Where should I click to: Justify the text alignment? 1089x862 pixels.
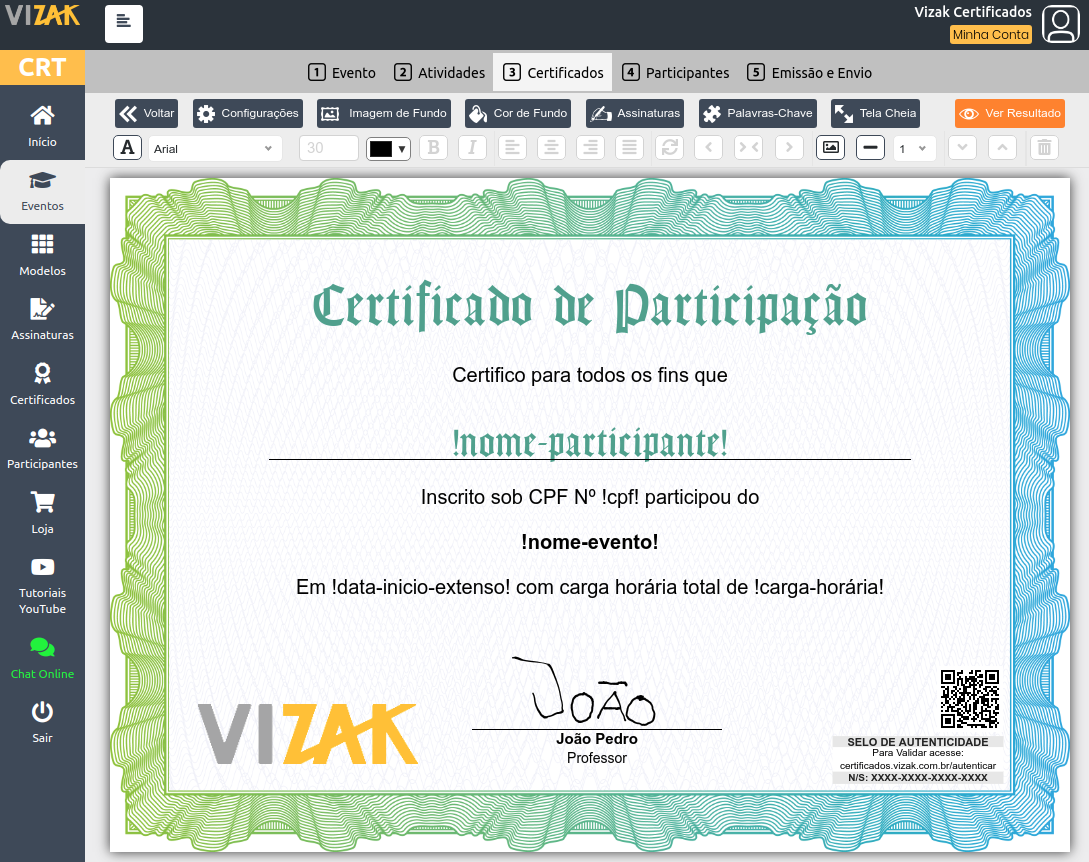coord(629,147)
